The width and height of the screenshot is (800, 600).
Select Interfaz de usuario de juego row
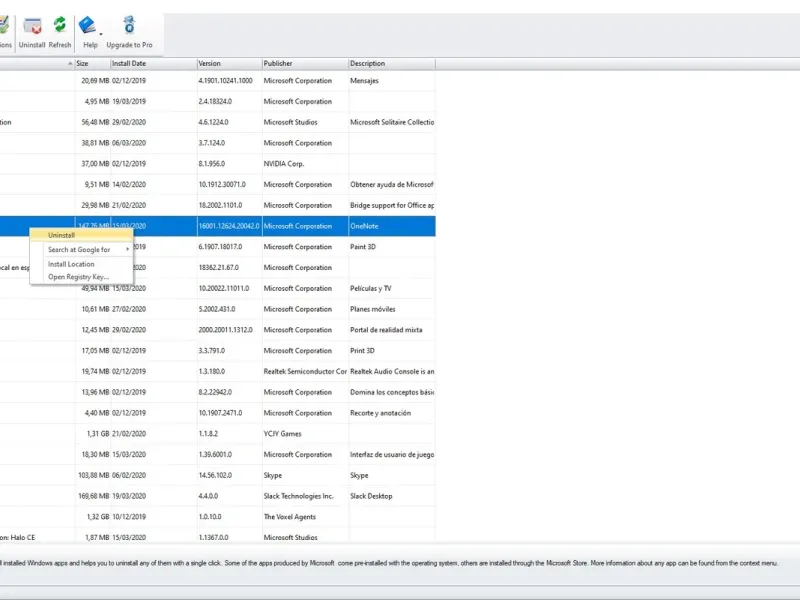(x=392, y=455)
